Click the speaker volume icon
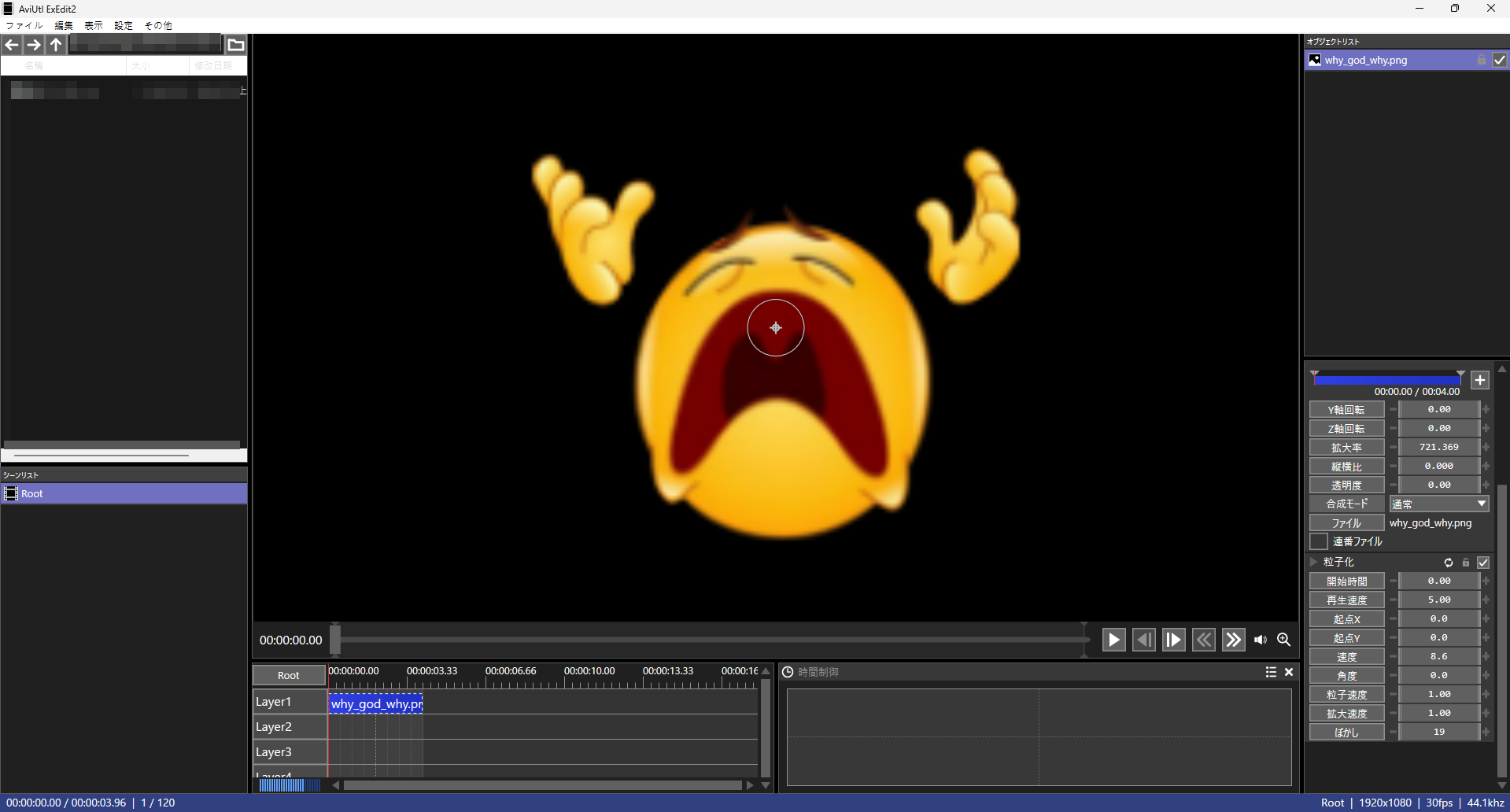1510x812 pixels. click(x=1261, y=640)
